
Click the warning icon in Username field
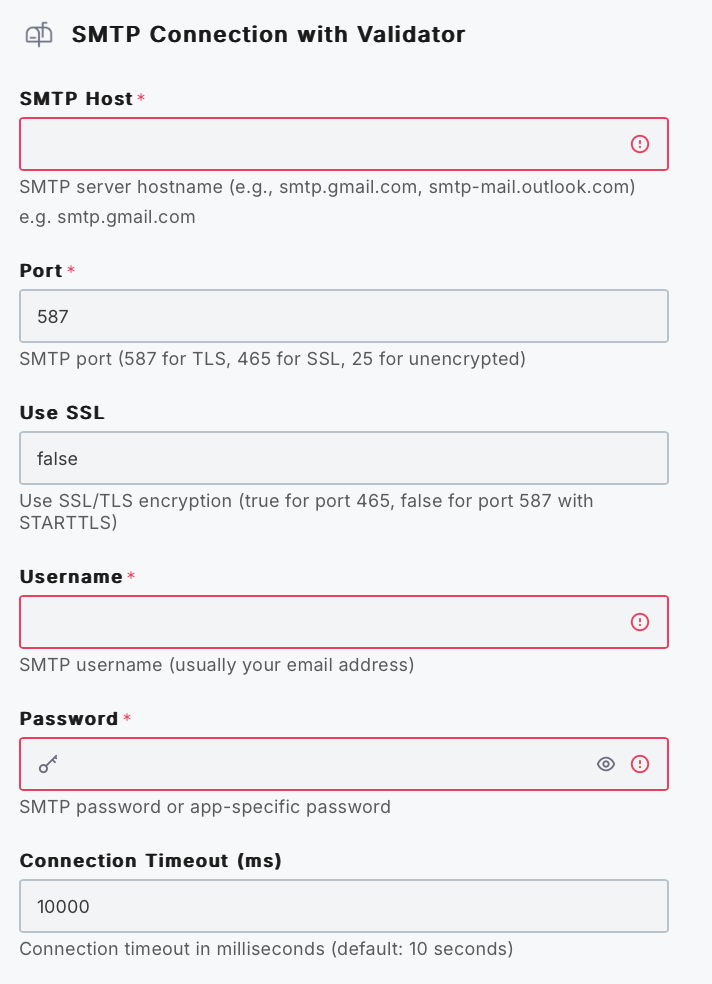[640, 622]
